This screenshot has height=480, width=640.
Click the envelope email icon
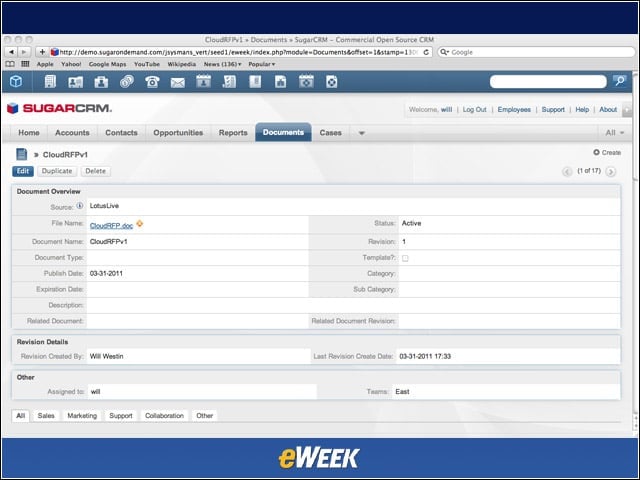coord(178,83)
